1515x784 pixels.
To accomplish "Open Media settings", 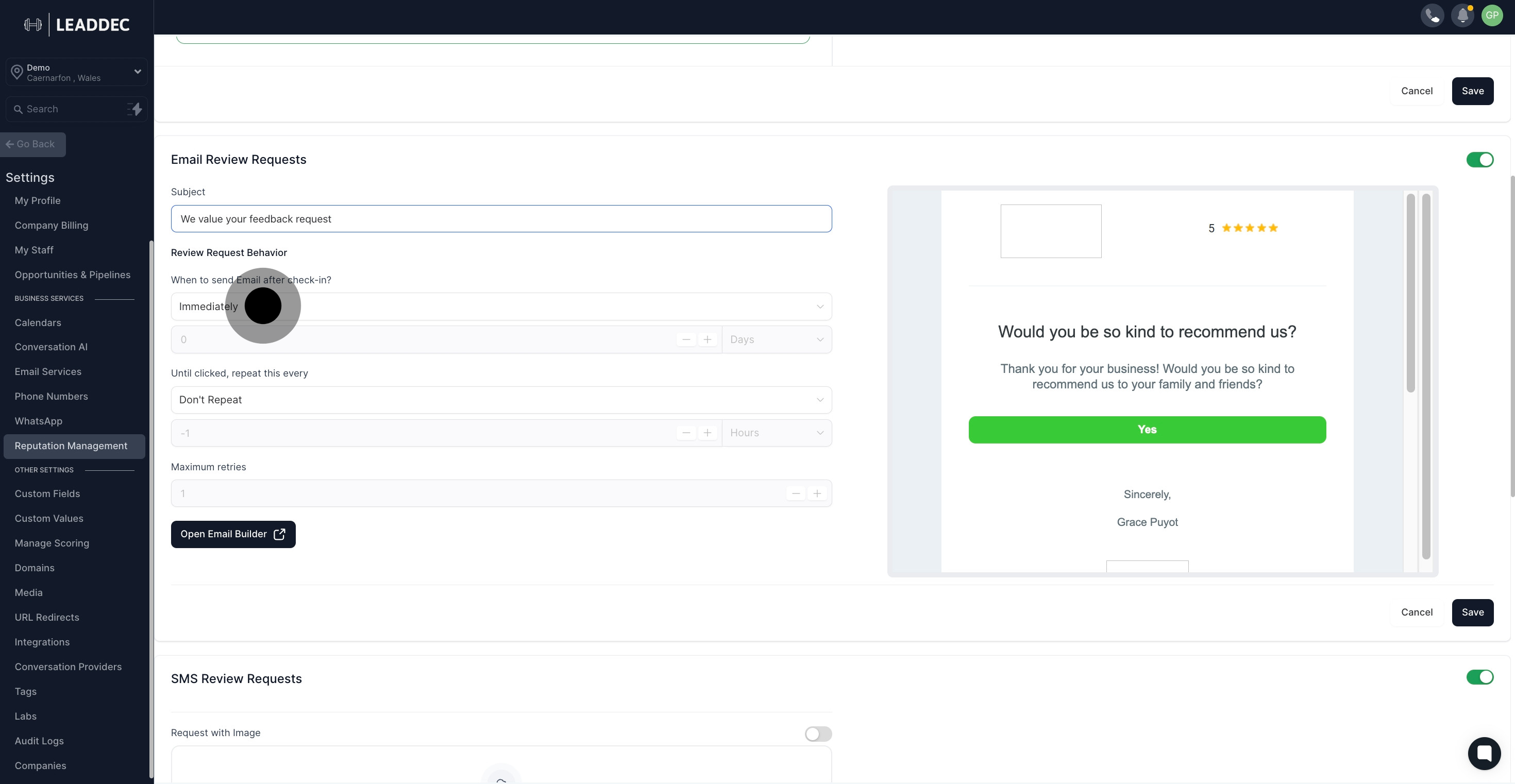I will click(29, 593).
